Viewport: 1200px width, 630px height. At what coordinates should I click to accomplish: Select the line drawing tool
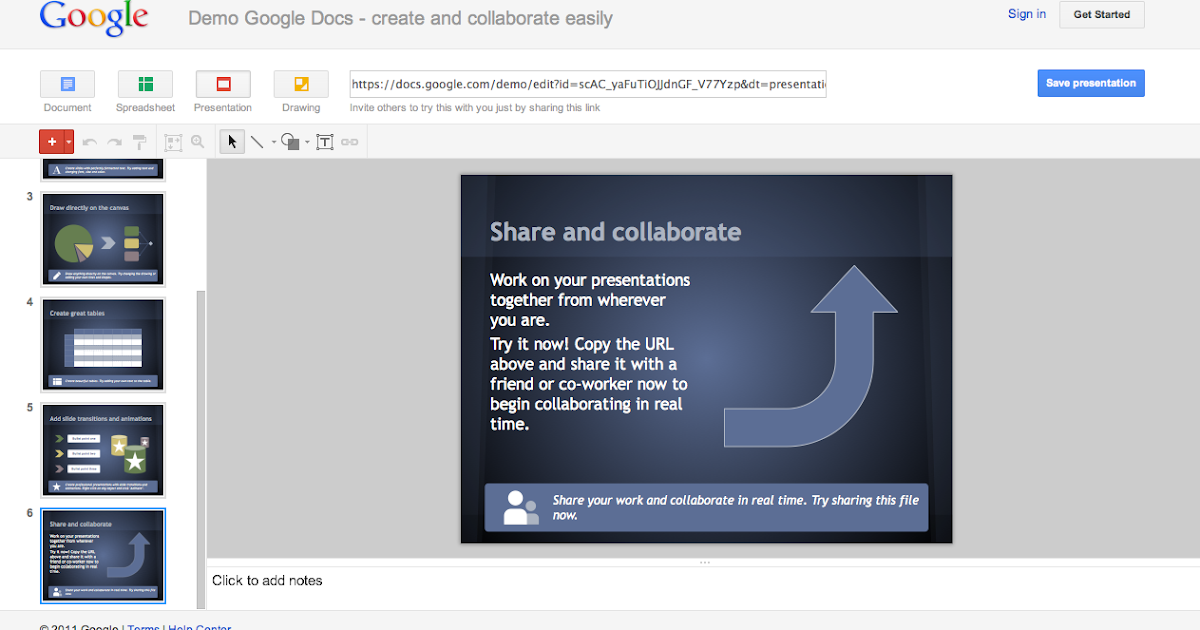click(x=255, y=142)
